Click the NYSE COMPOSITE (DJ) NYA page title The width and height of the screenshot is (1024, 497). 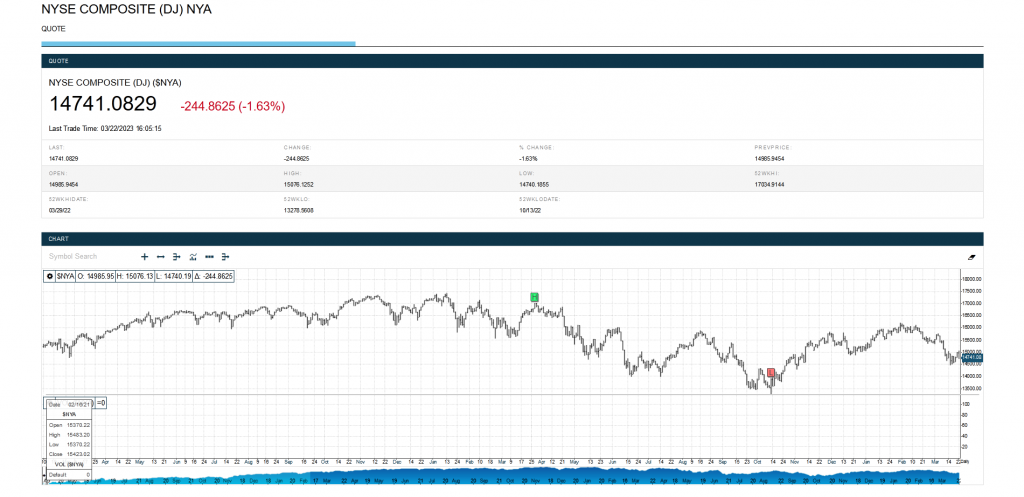(x=126, y=9)
